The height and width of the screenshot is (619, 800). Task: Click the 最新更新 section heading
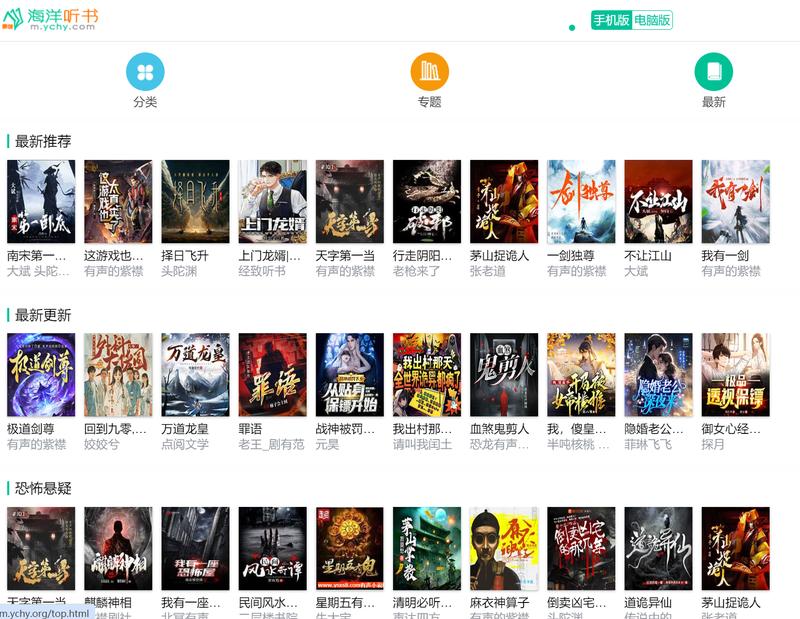click(x=43, y=315)
